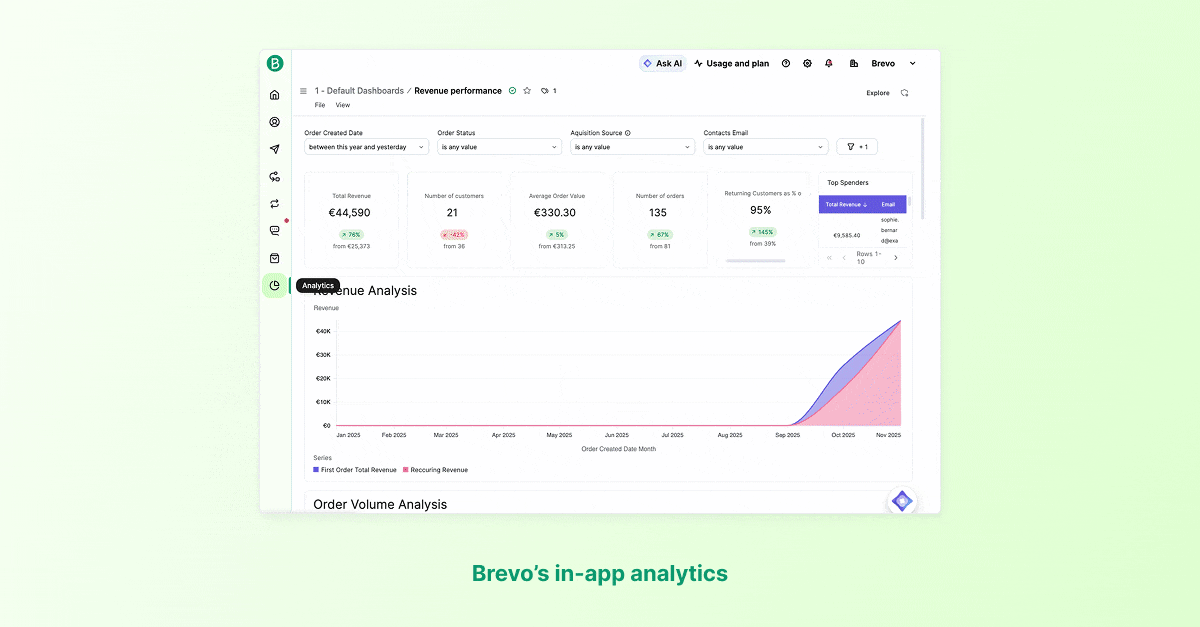Click the organization building icon next to Brevo
The height and width of the screenshot is (627, 1200).
tap(854, 63)
